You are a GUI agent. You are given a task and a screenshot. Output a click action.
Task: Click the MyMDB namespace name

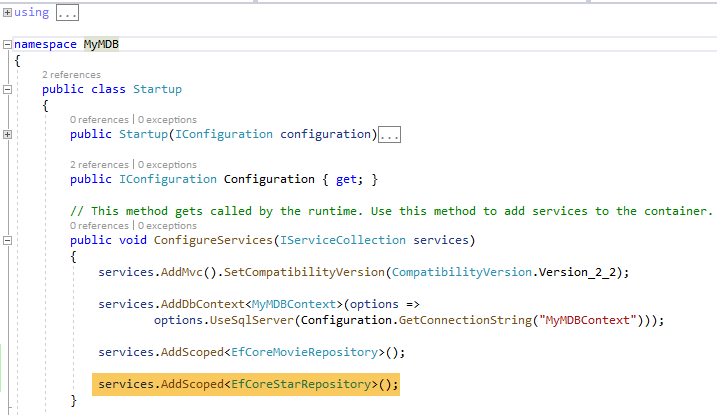coord(101,44)
